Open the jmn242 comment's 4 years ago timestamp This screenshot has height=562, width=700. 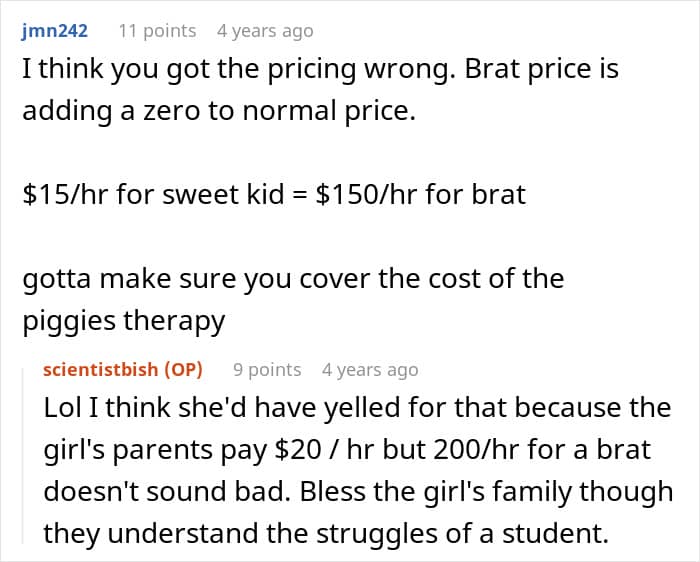click(265, 31)
